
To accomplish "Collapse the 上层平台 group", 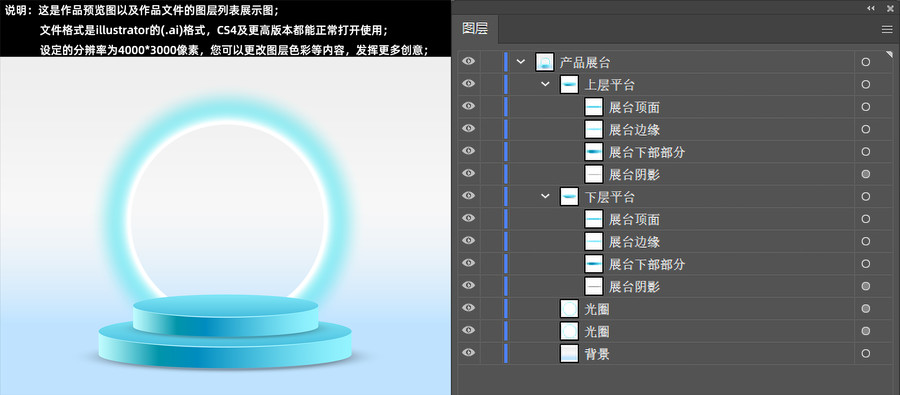I will pos(545,84).
